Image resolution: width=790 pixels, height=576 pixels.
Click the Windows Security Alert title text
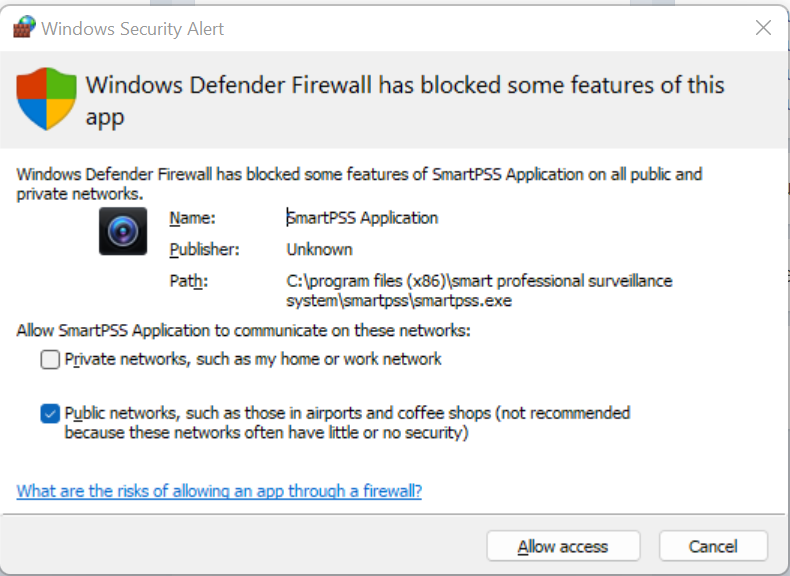click(x=133, y=29)
